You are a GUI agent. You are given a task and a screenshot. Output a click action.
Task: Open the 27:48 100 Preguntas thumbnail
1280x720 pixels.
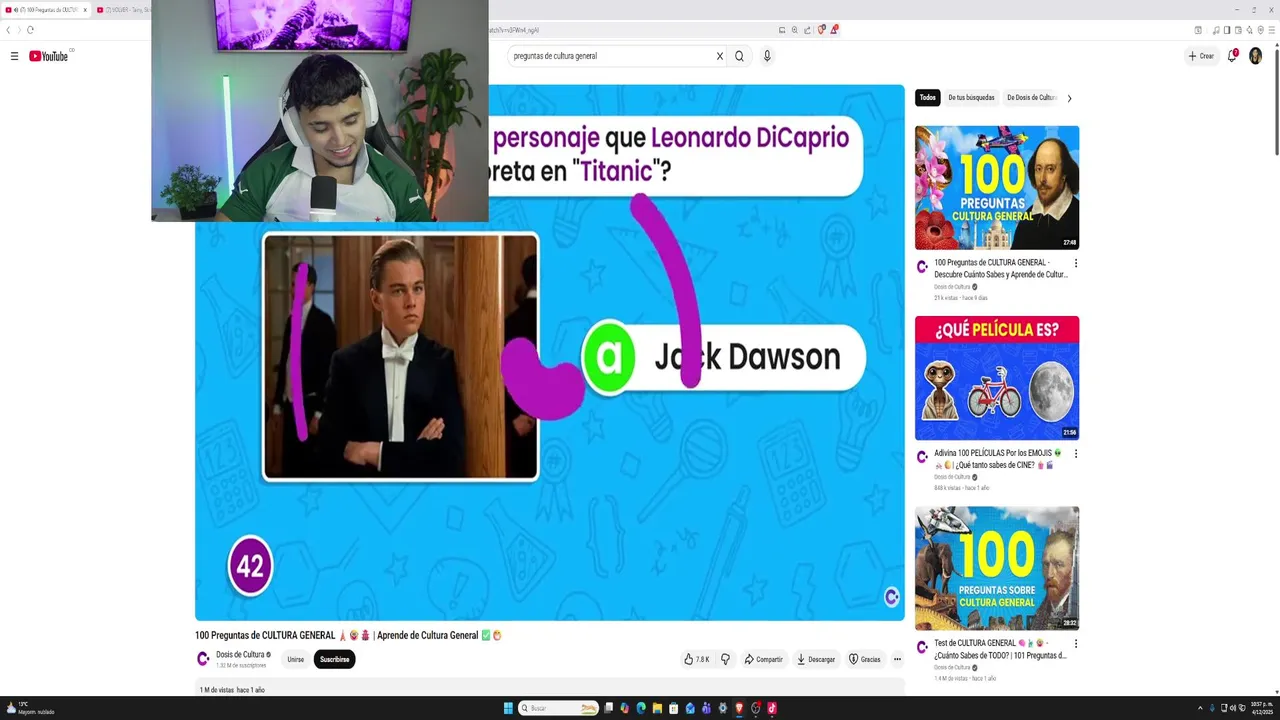pyautogui.click(x=997, y=187)
